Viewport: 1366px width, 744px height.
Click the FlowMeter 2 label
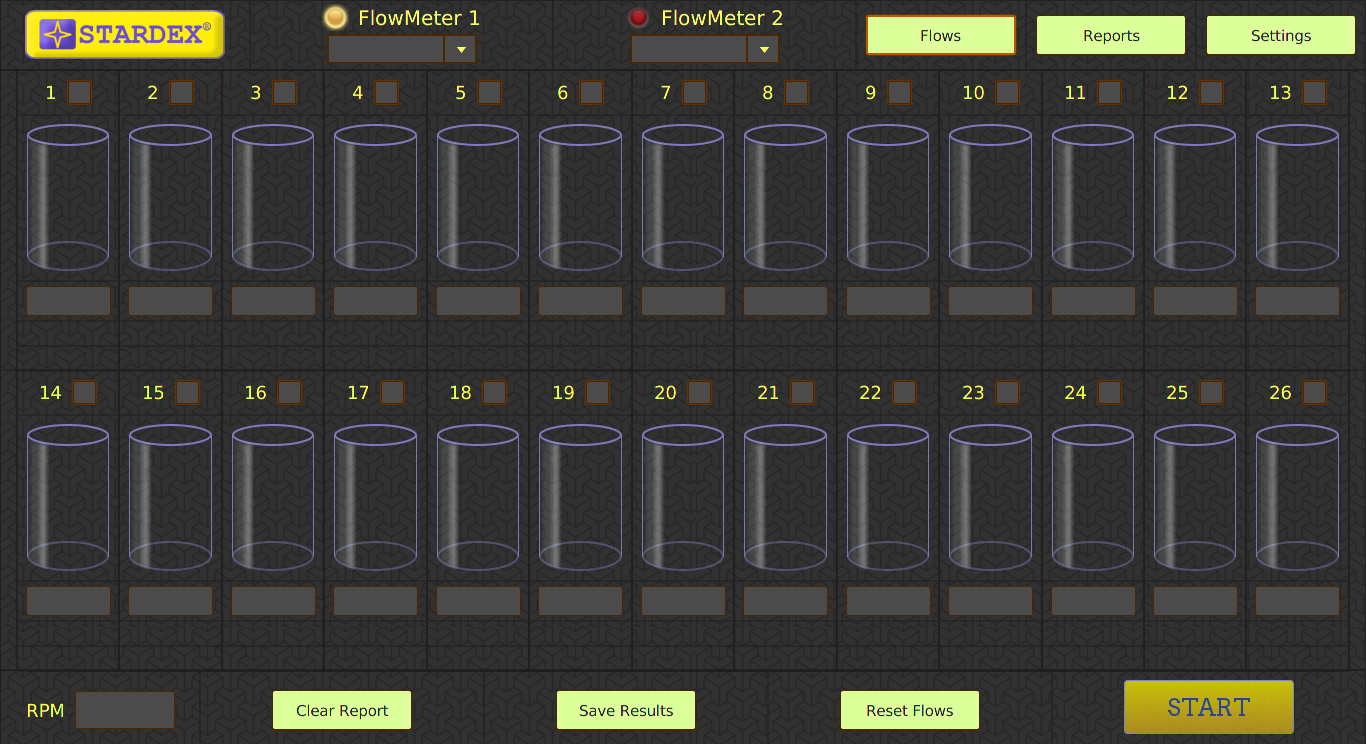(722, 18)
